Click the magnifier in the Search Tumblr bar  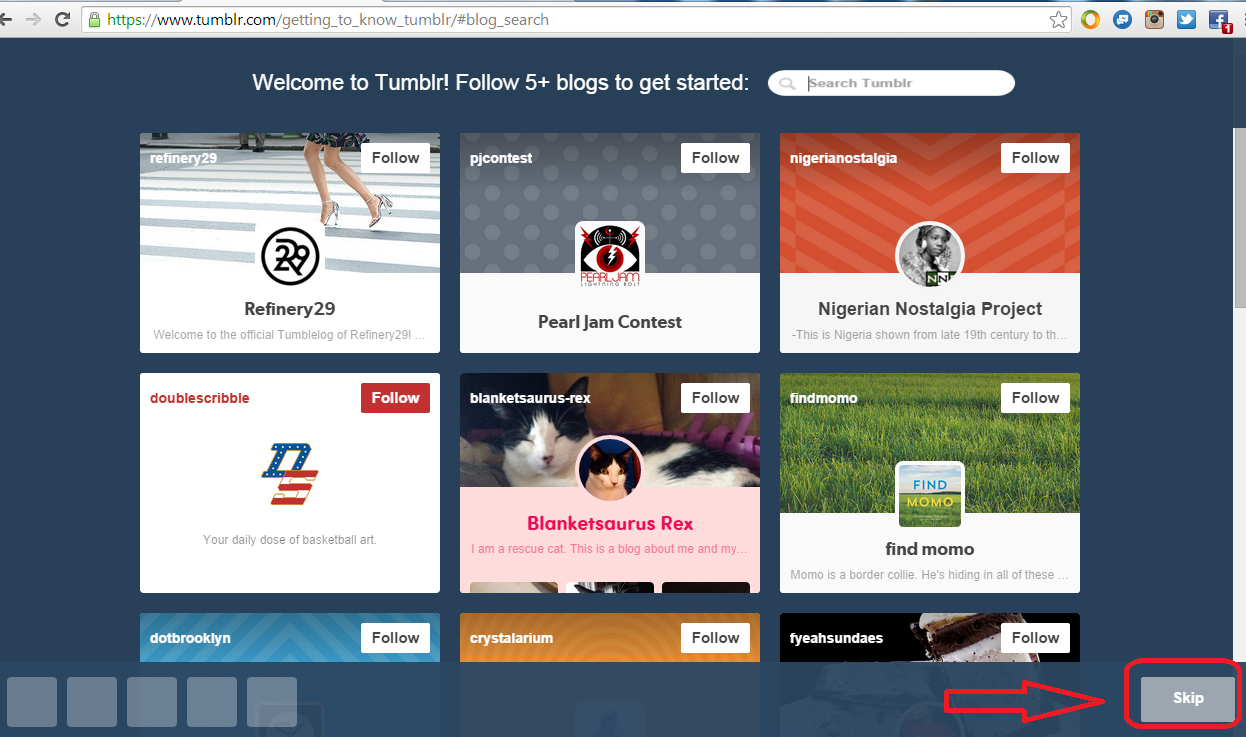(788, 83)
